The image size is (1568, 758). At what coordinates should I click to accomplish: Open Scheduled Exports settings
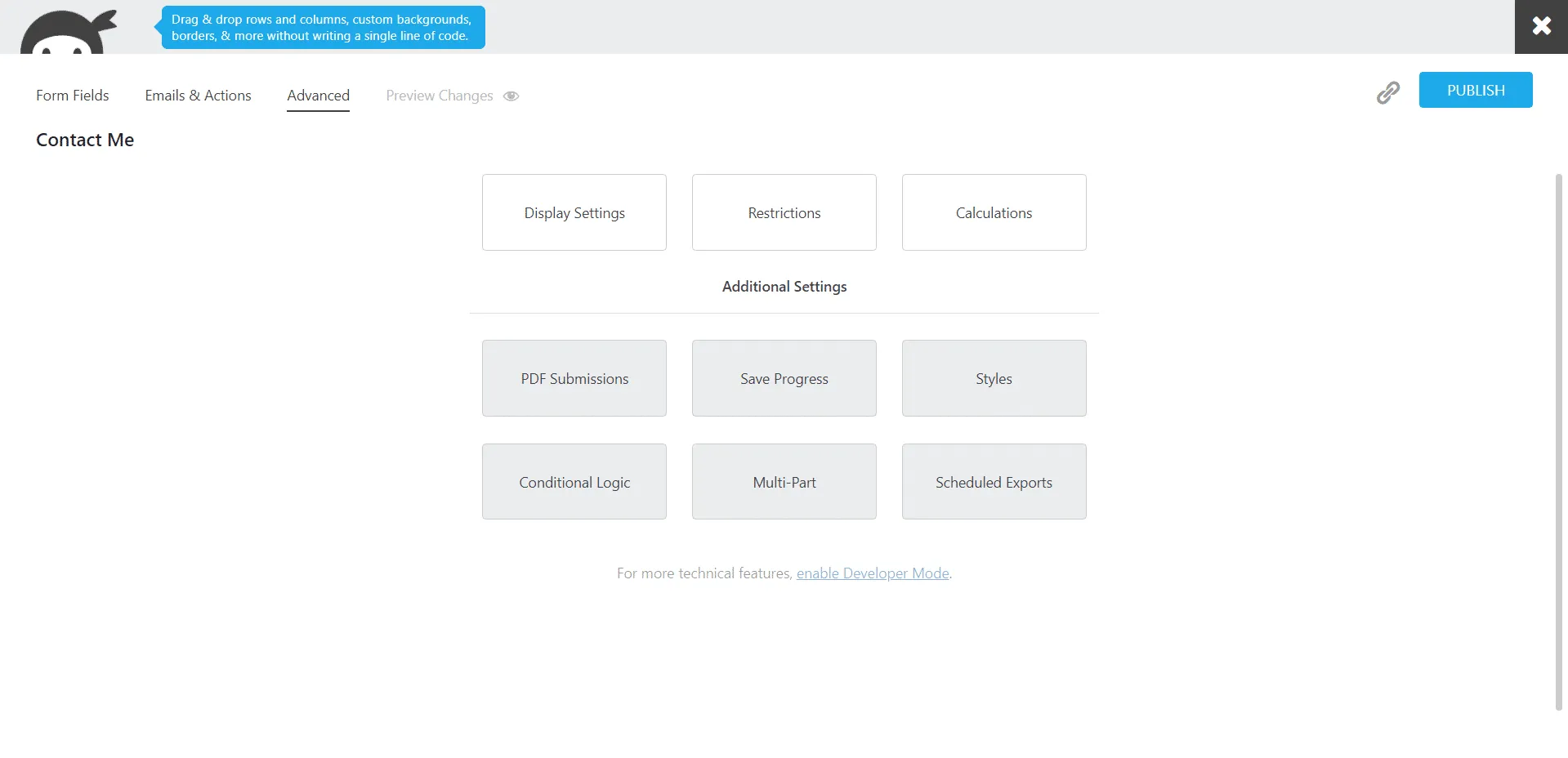point(994,482)
